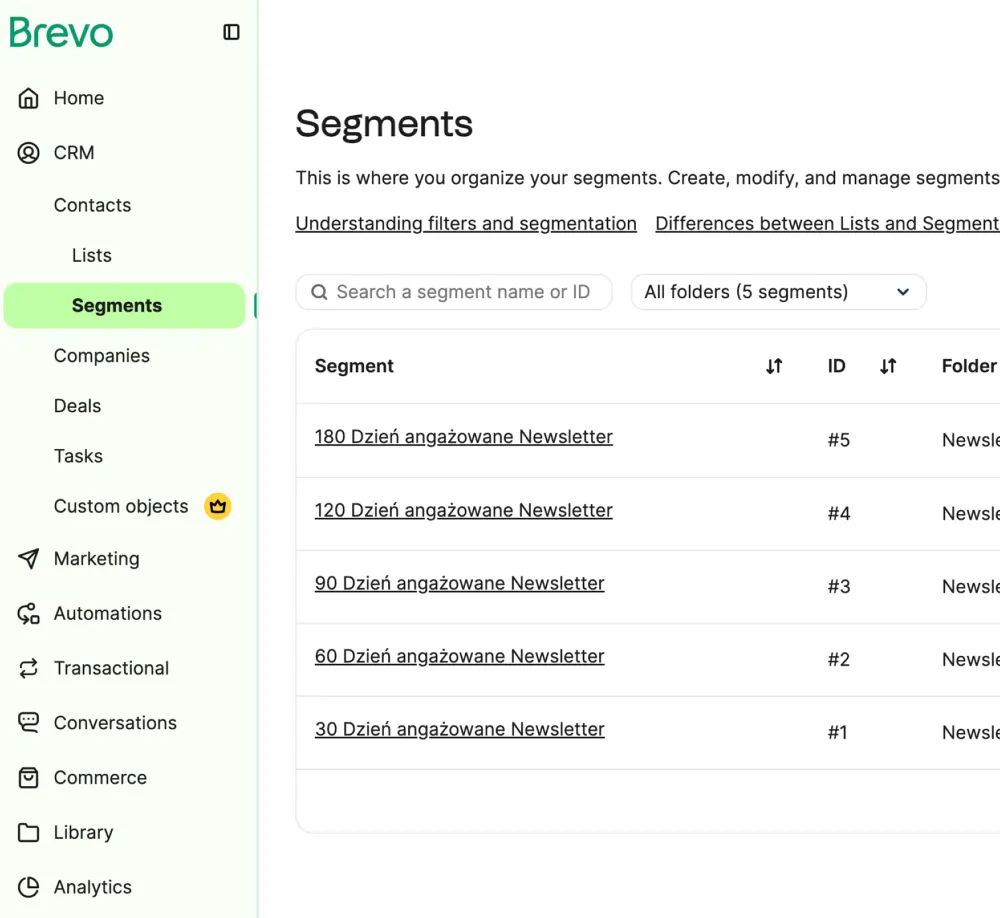
Task: Go to Lists in the sidebar
Action: coord(92,256)
